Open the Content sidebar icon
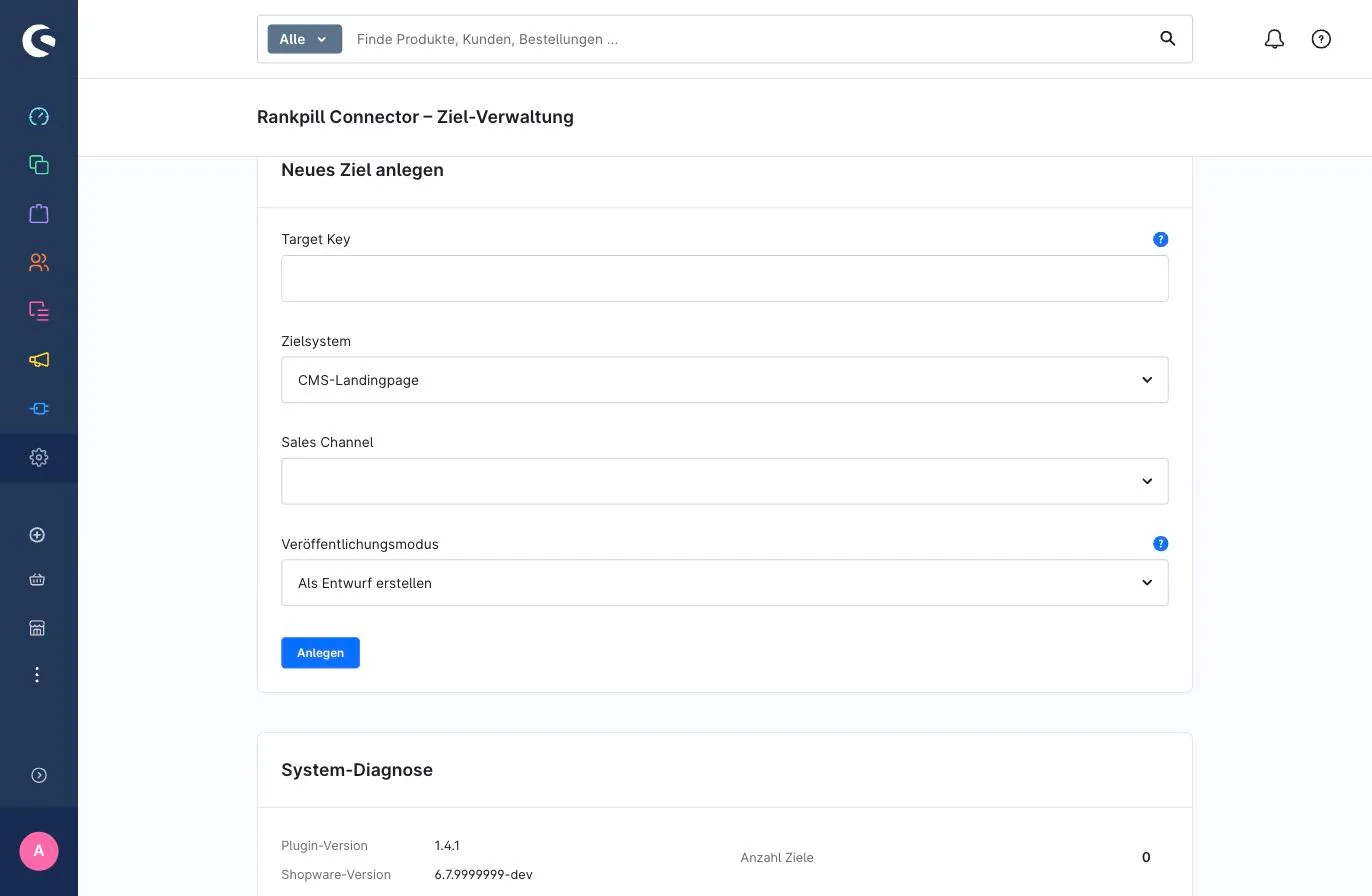Image resolution: width=1372 pixels, height=896 pixels. (x=39, y=311)
